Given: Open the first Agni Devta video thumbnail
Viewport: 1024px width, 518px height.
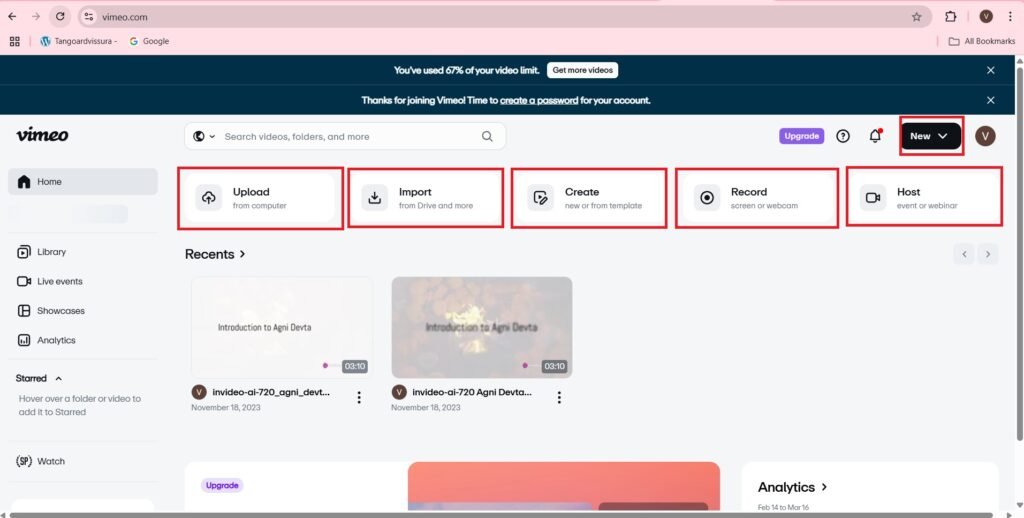Looking at the screenshot, I should pos(281,327).
